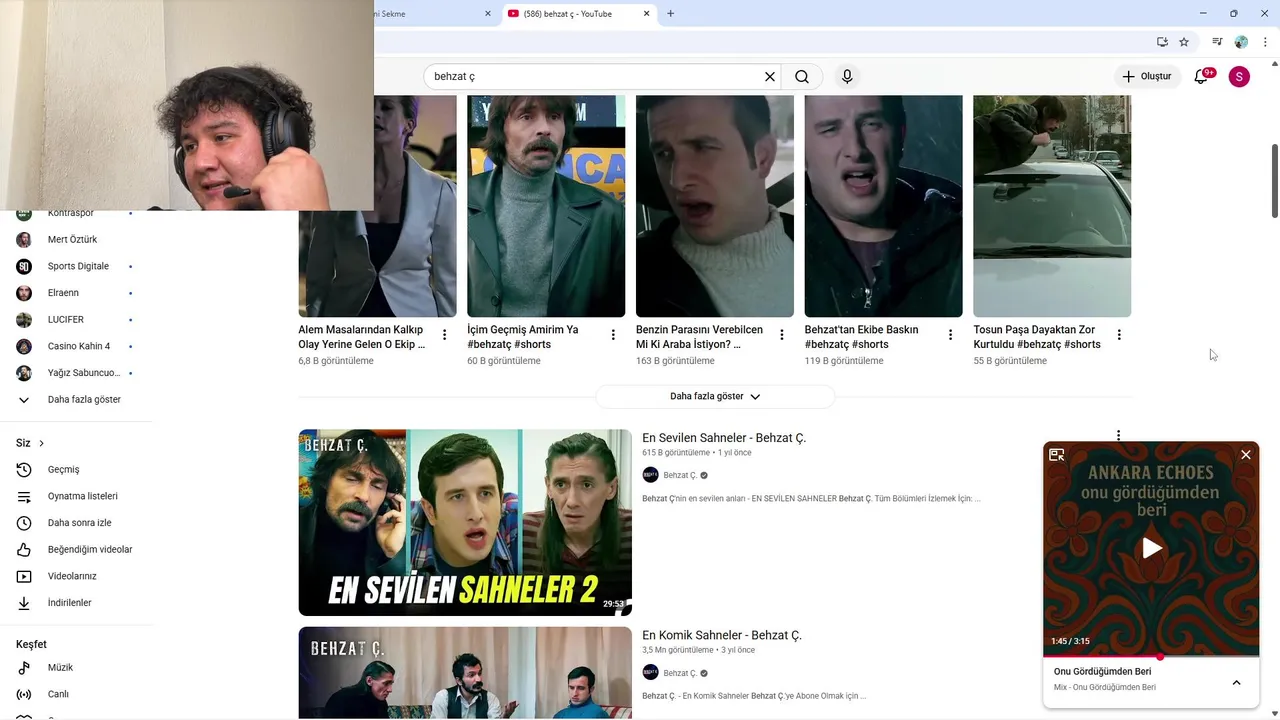The width and height of the screenshot is (1280, 720).
Task: Open the İçim Geçmiş Amirim short thumbnail
Action: [546, 206]
